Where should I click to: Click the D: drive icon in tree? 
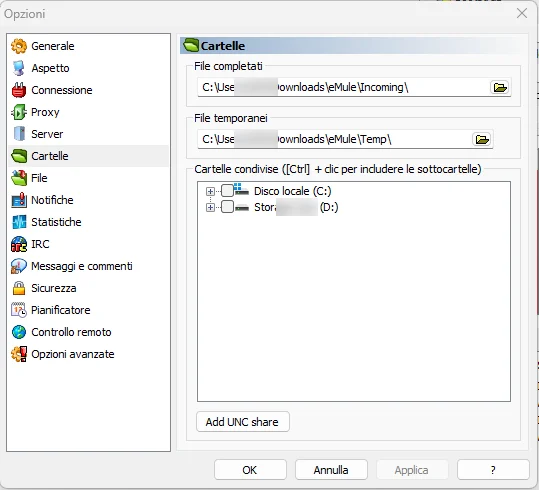241,207
